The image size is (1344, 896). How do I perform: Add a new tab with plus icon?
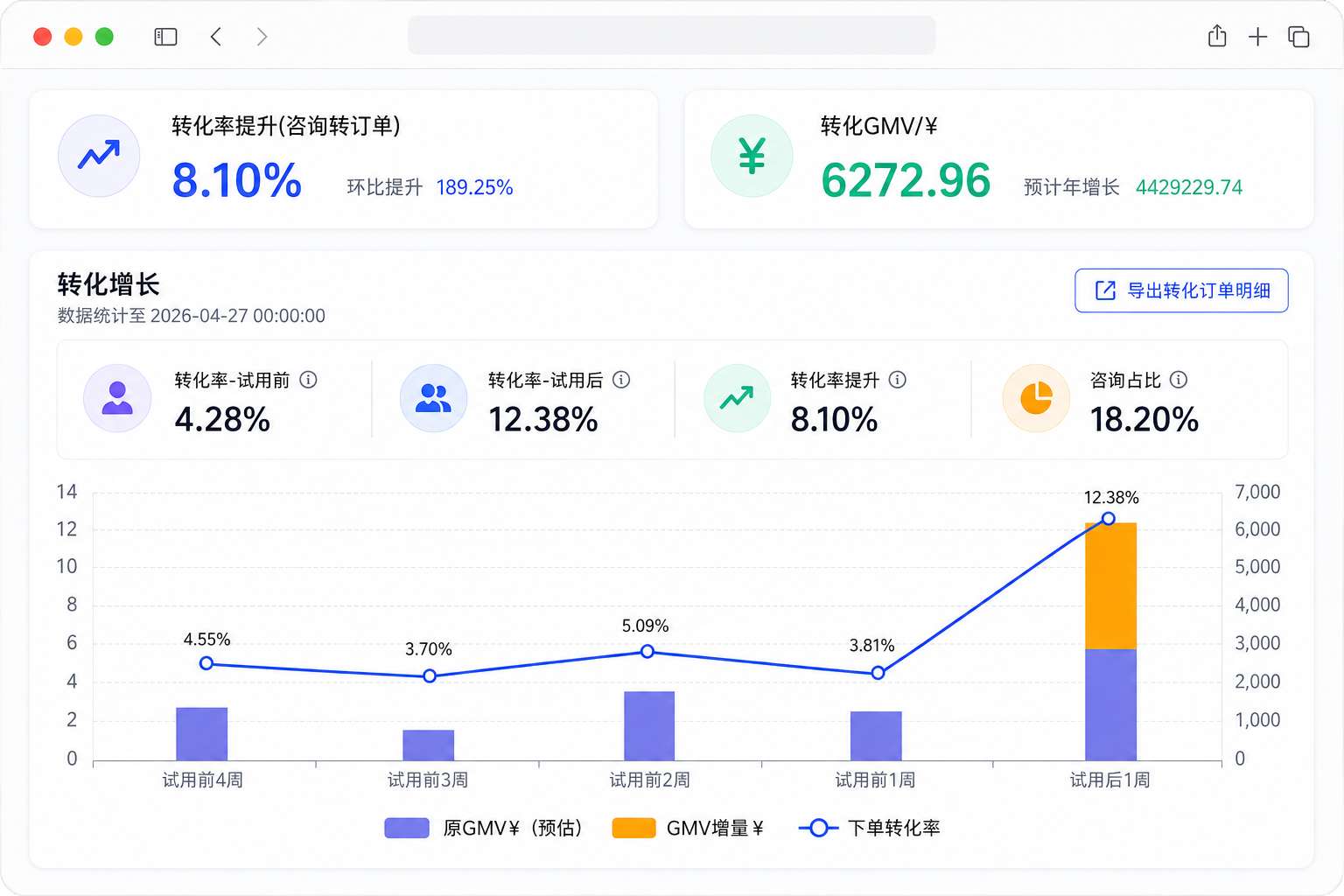tap(1257, 37)
